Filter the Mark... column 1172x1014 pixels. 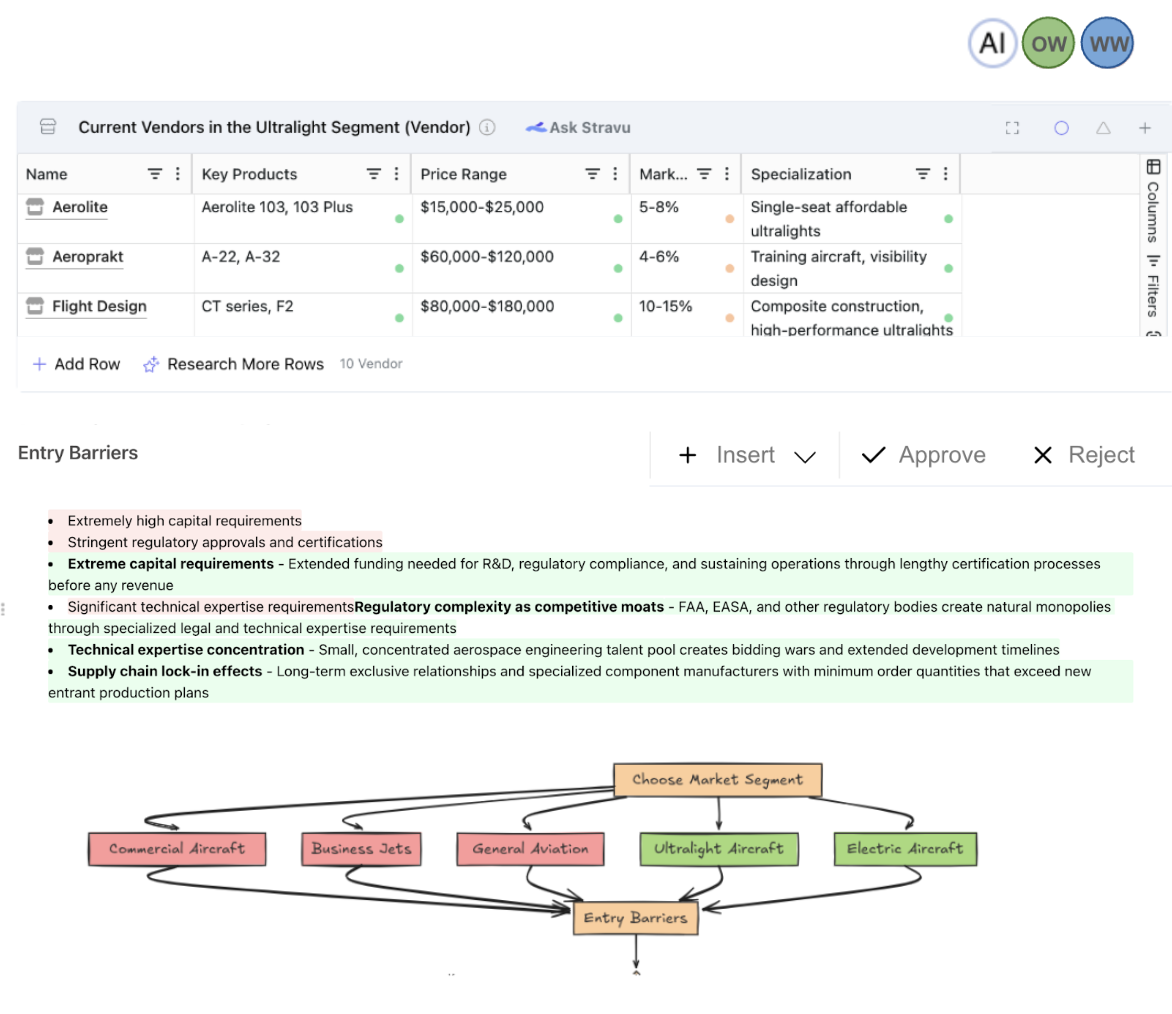pyautogui.click(x=704, y=174)
